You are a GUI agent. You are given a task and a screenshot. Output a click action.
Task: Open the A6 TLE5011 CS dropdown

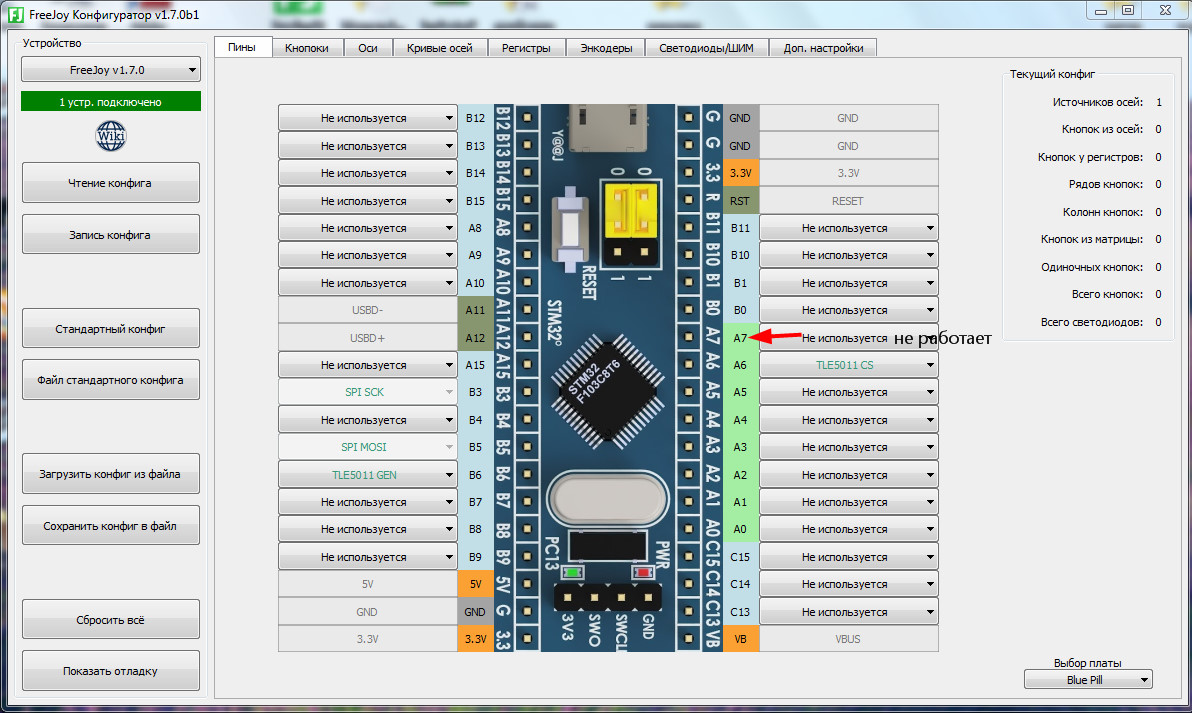click(848, 365)
